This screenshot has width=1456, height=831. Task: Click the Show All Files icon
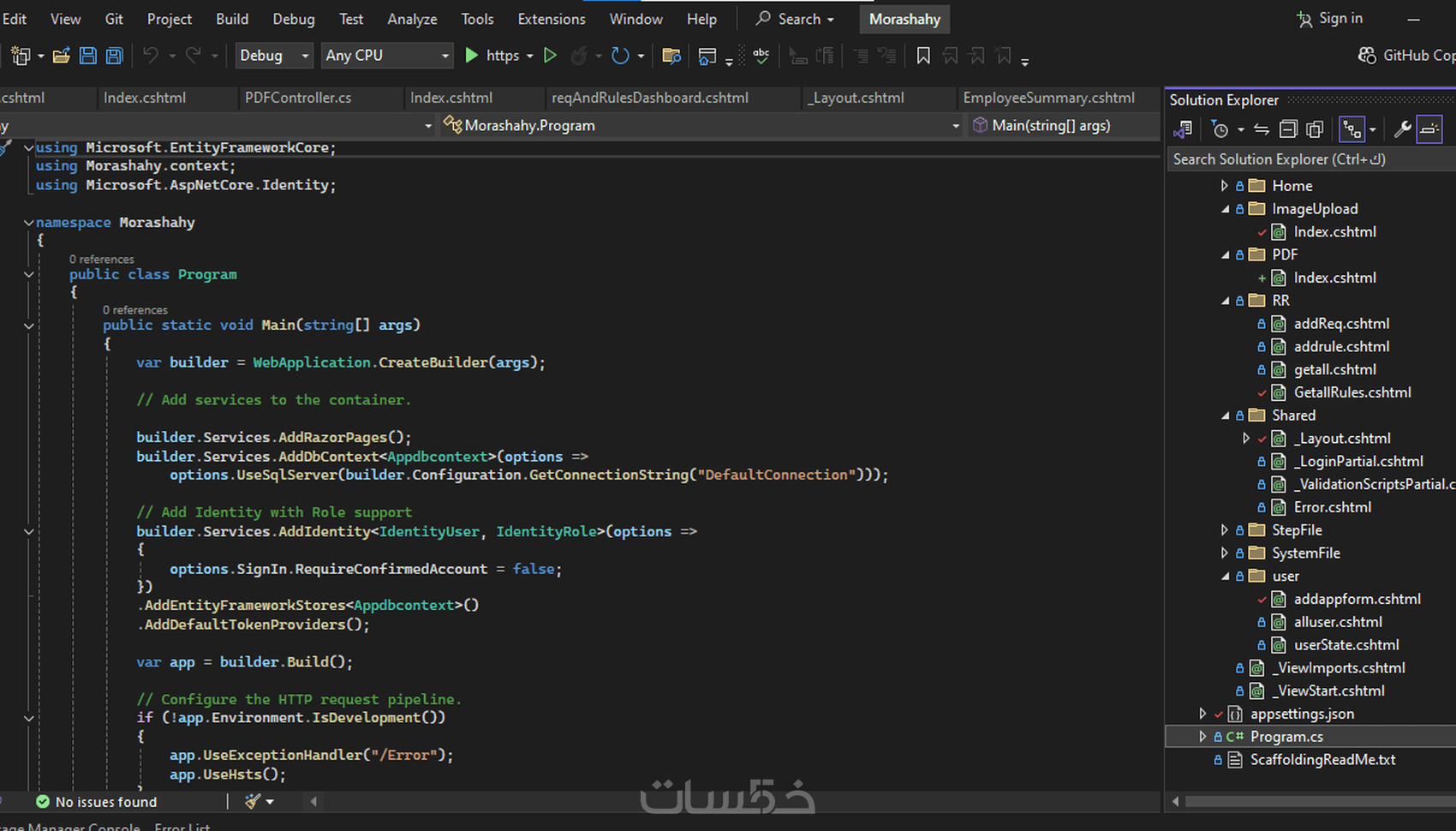pyautogui.click(x=1315, y=129)
